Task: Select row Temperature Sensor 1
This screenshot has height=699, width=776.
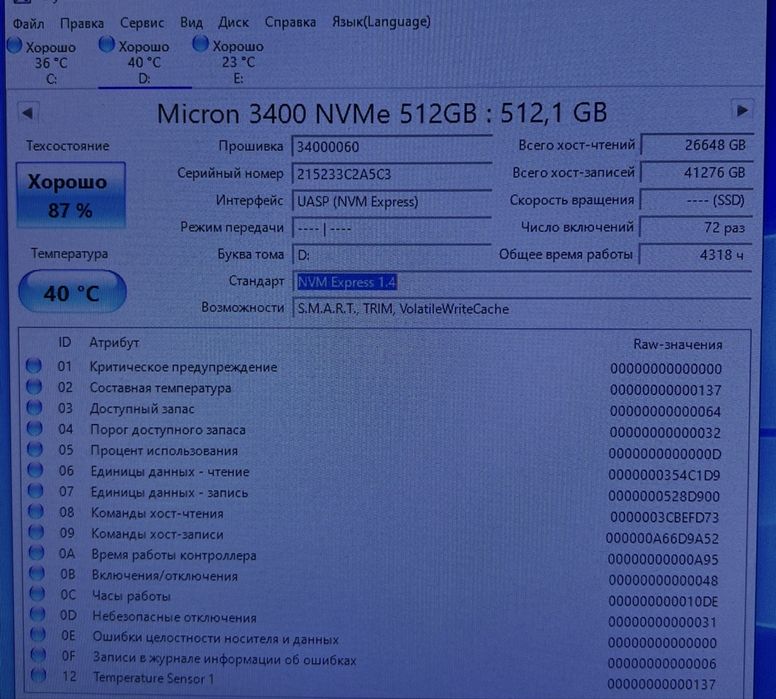Action: (374, 680)
